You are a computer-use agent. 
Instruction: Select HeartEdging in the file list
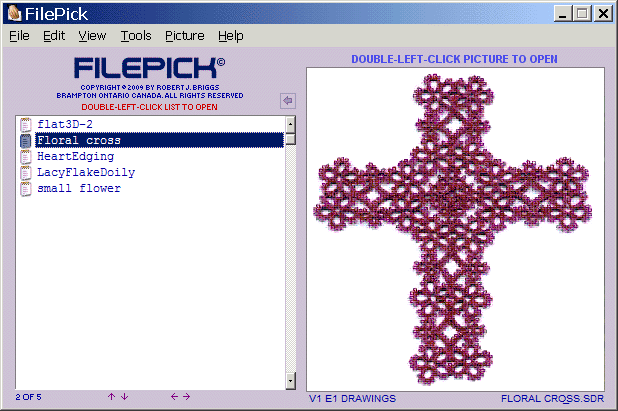click(x=75, y=156)
